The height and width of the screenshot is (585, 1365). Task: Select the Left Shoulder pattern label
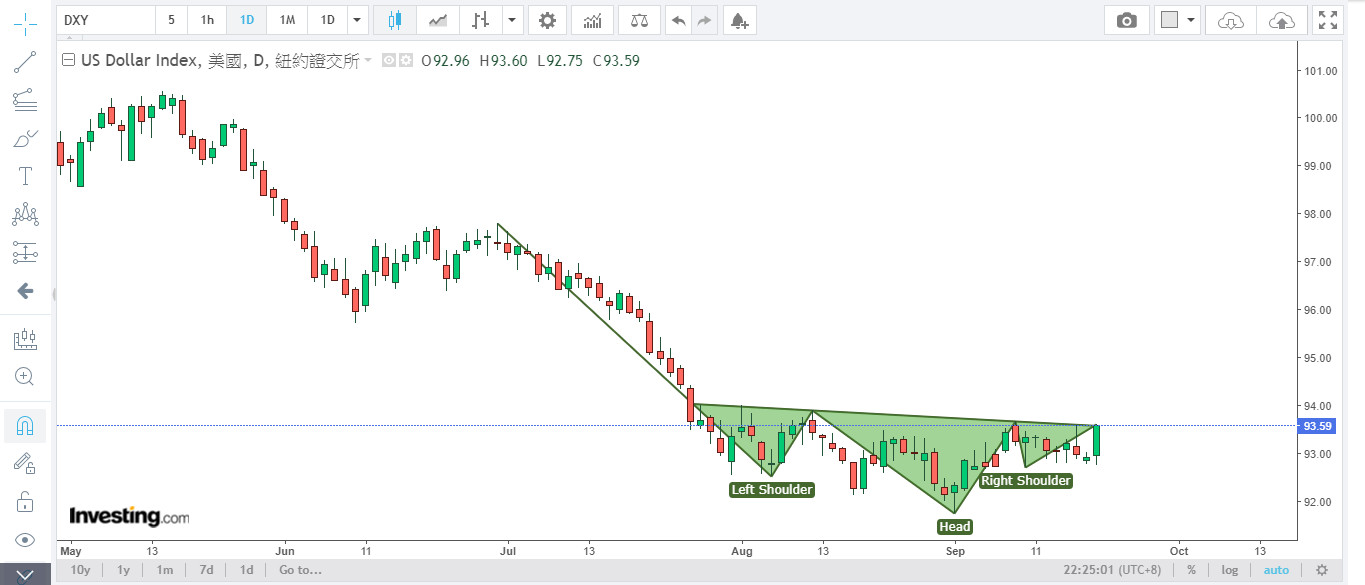pos(772,490)
